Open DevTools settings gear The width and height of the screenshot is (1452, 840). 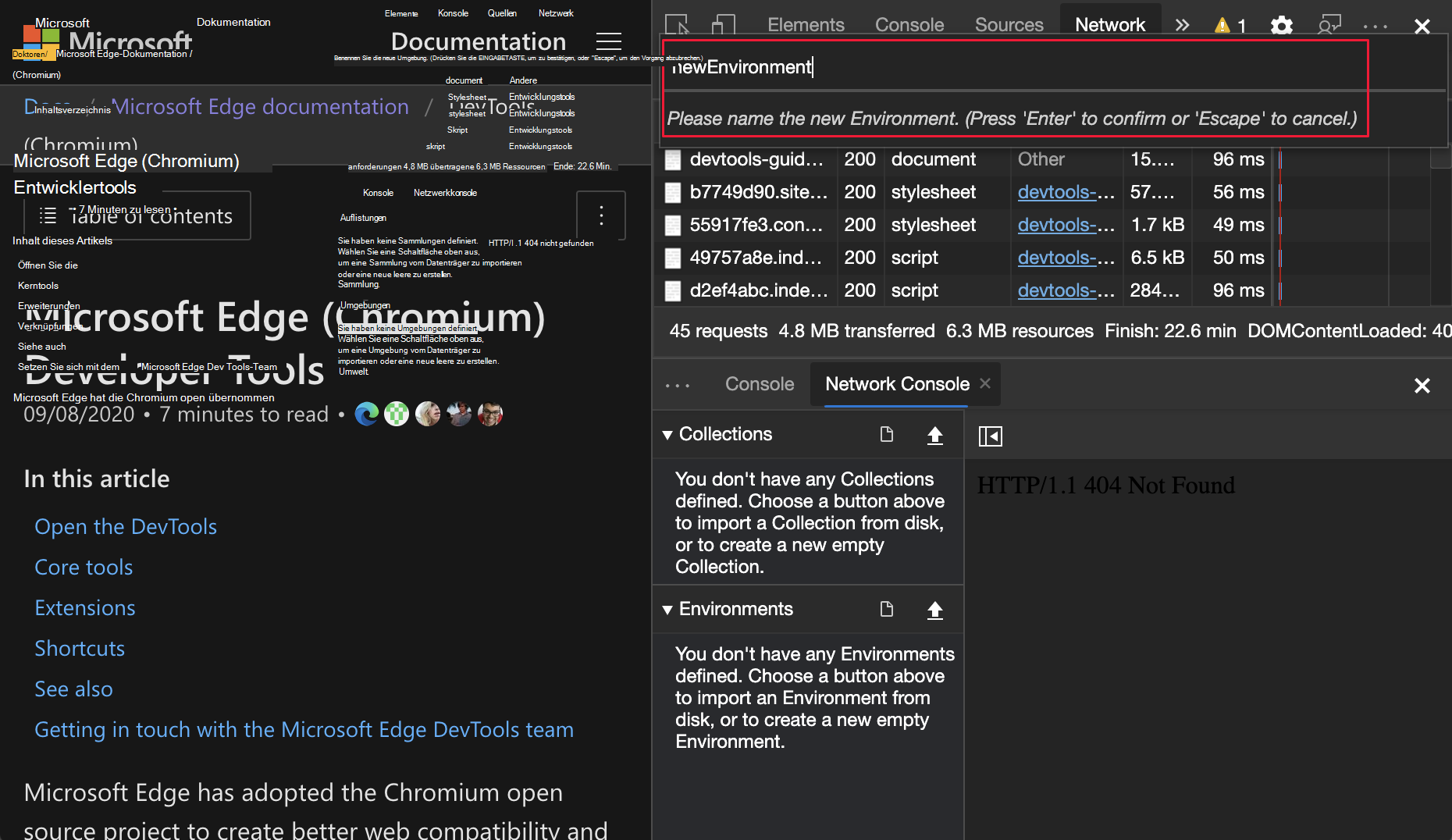(x=1281, y=26)
